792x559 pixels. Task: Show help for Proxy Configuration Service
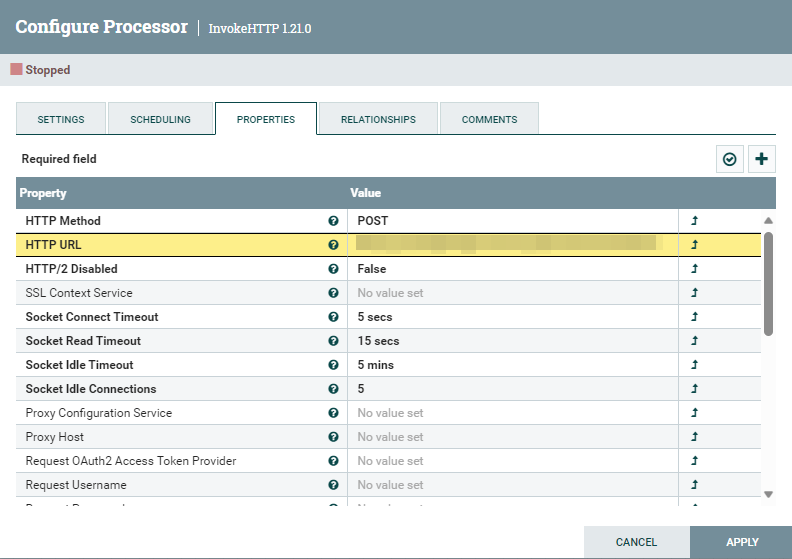(333, 413)
